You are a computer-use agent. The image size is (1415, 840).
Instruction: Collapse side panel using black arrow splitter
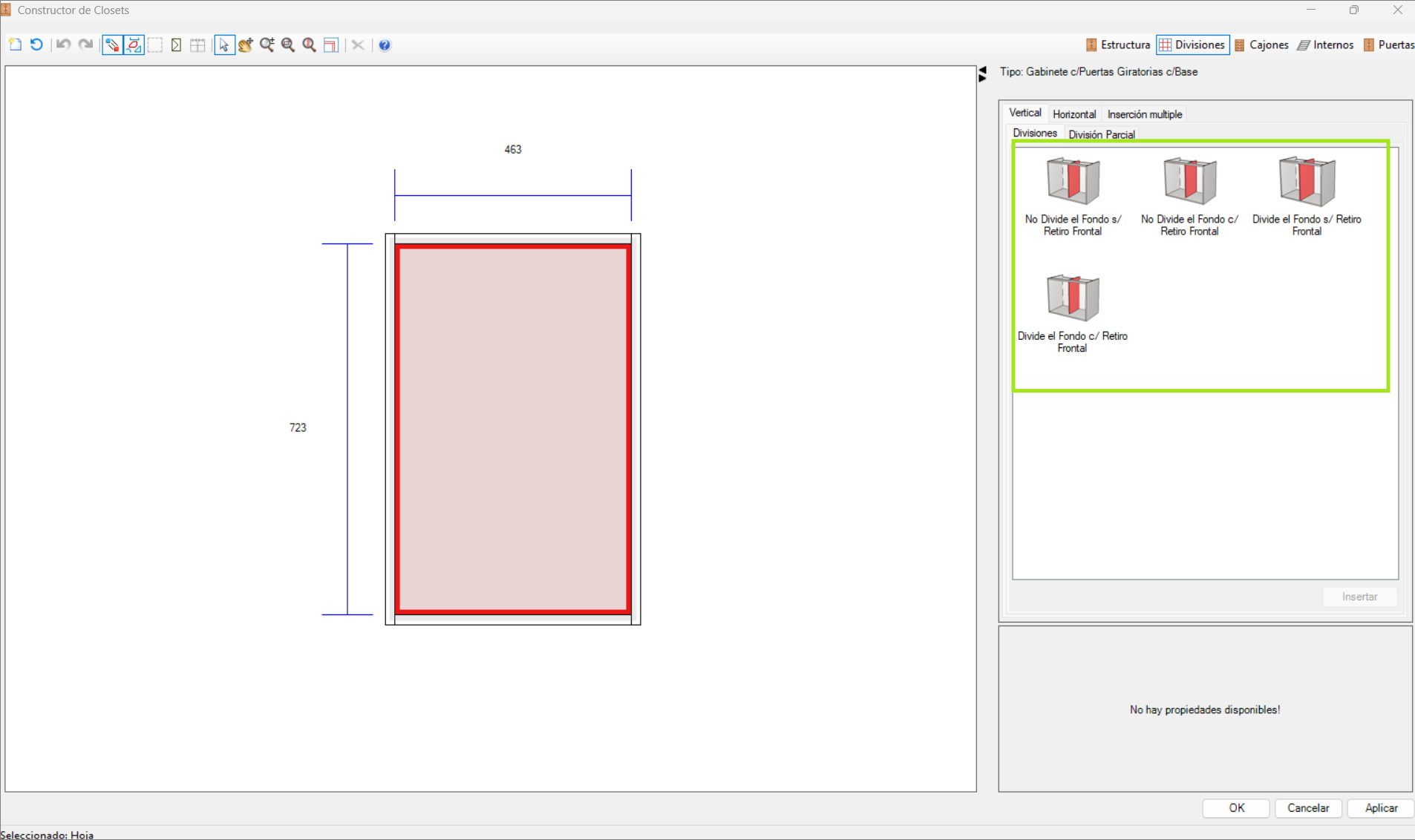[982, 73]
